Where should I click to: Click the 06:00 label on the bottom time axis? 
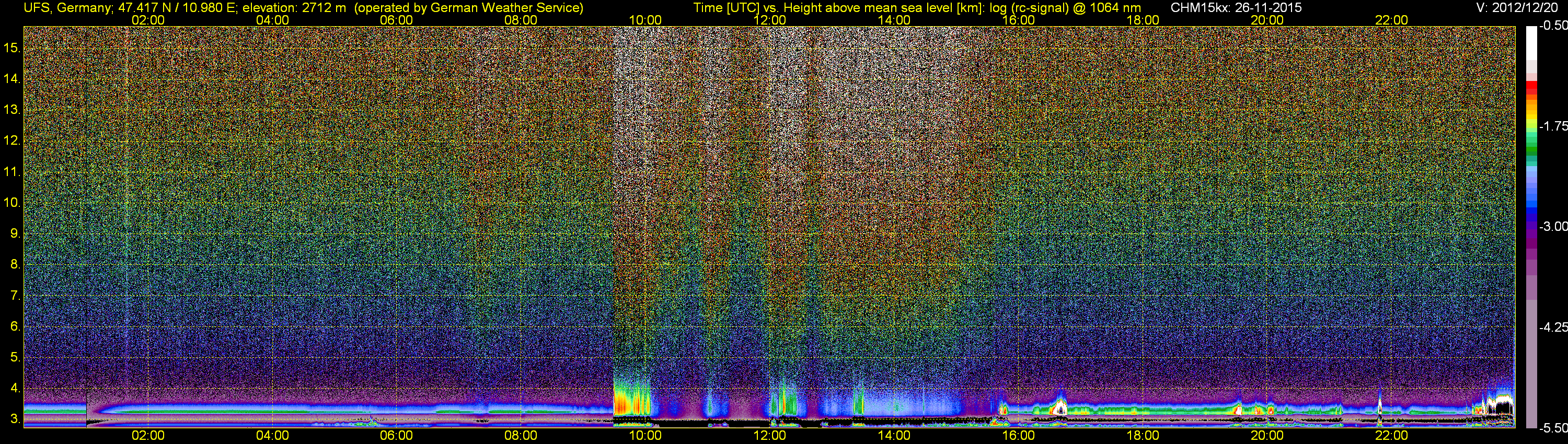[x=396, y=436]
